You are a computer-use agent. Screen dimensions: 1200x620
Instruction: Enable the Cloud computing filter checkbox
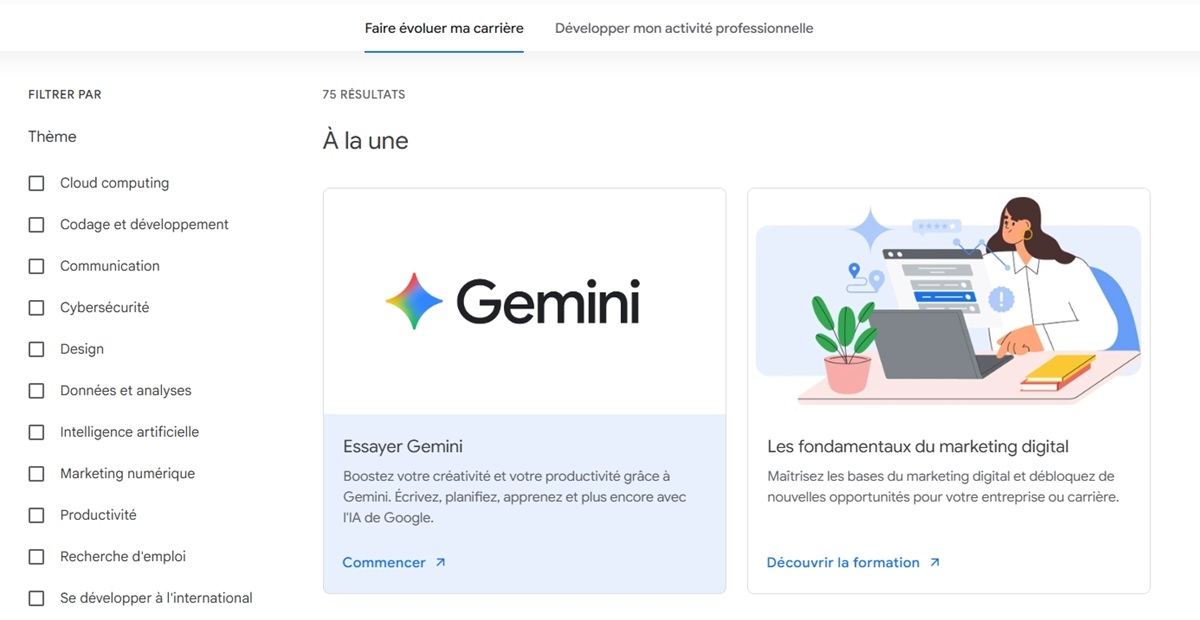click(x=37, y=183)
